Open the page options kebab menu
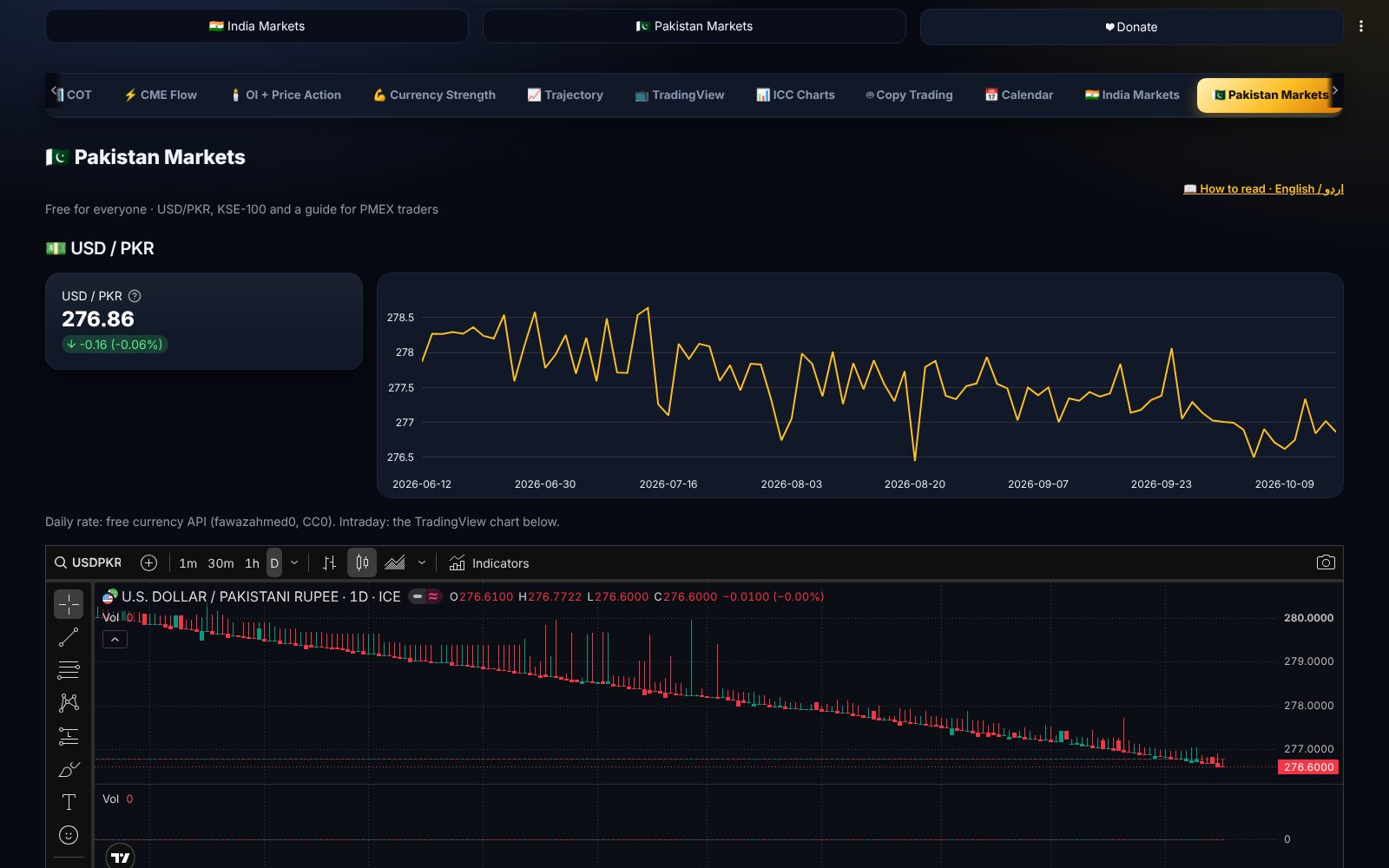 (1361, 26)
